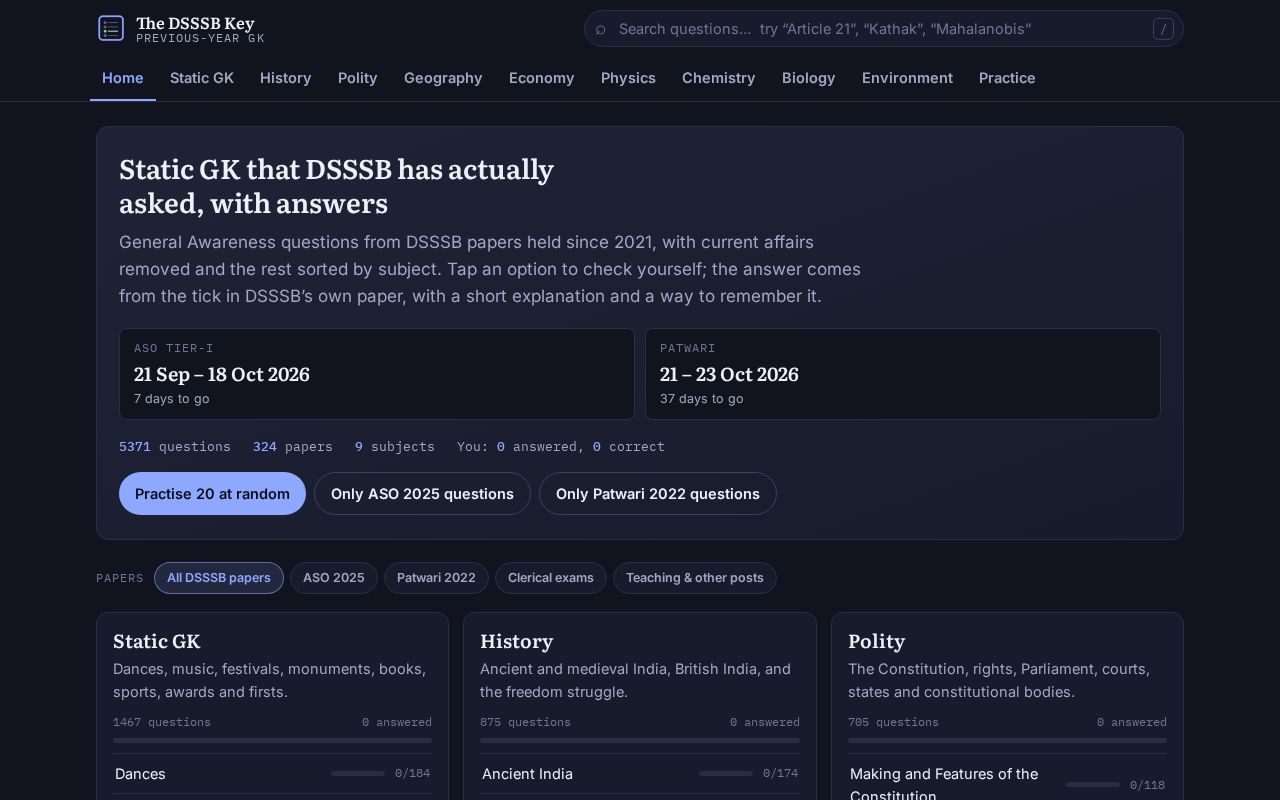
Task: Open the Geography tab
Action: tap(443, 78)
